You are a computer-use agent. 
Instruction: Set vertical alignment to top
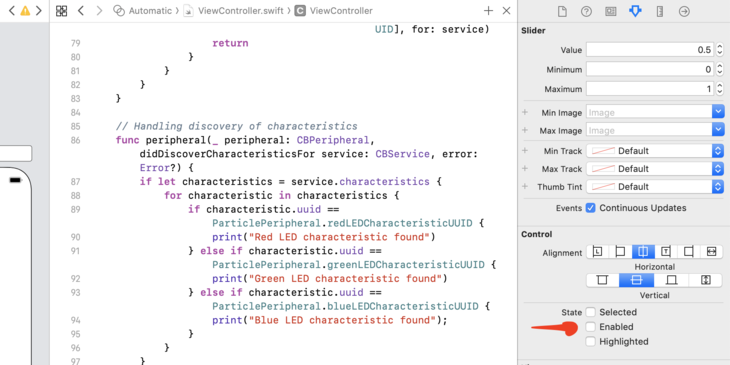point(603,280)
